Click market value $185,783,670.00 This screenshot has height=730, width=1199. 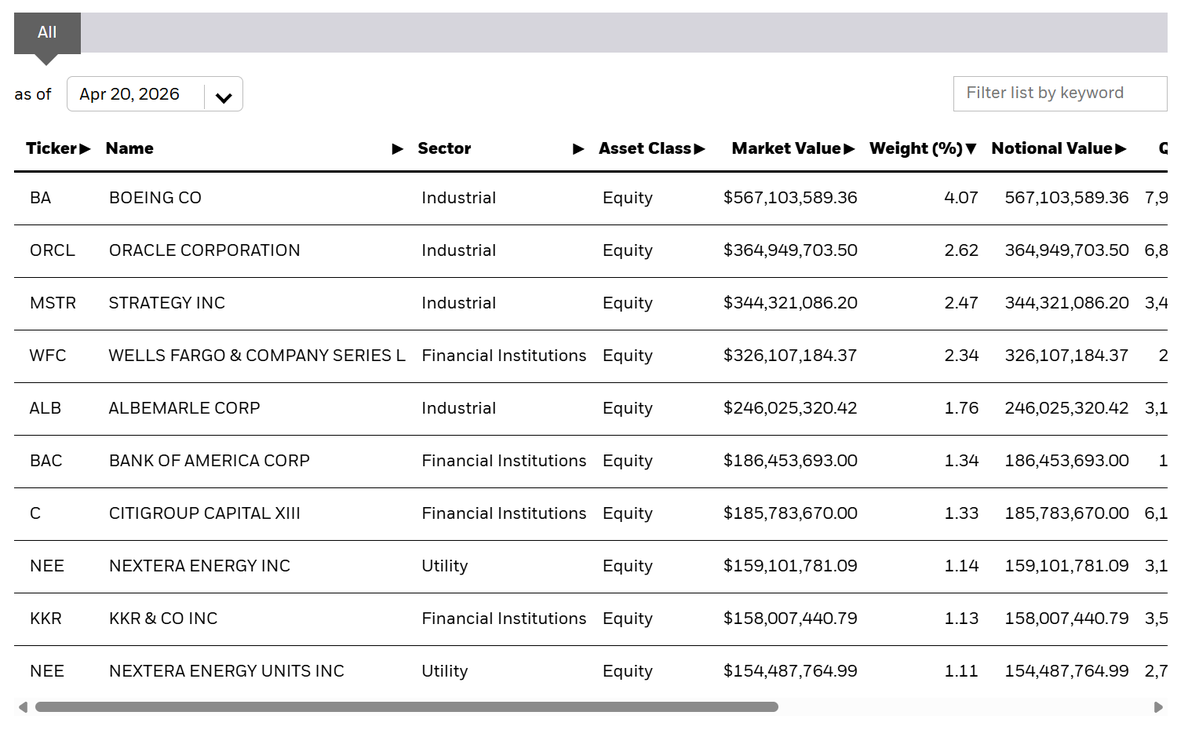tap(790, 514)
